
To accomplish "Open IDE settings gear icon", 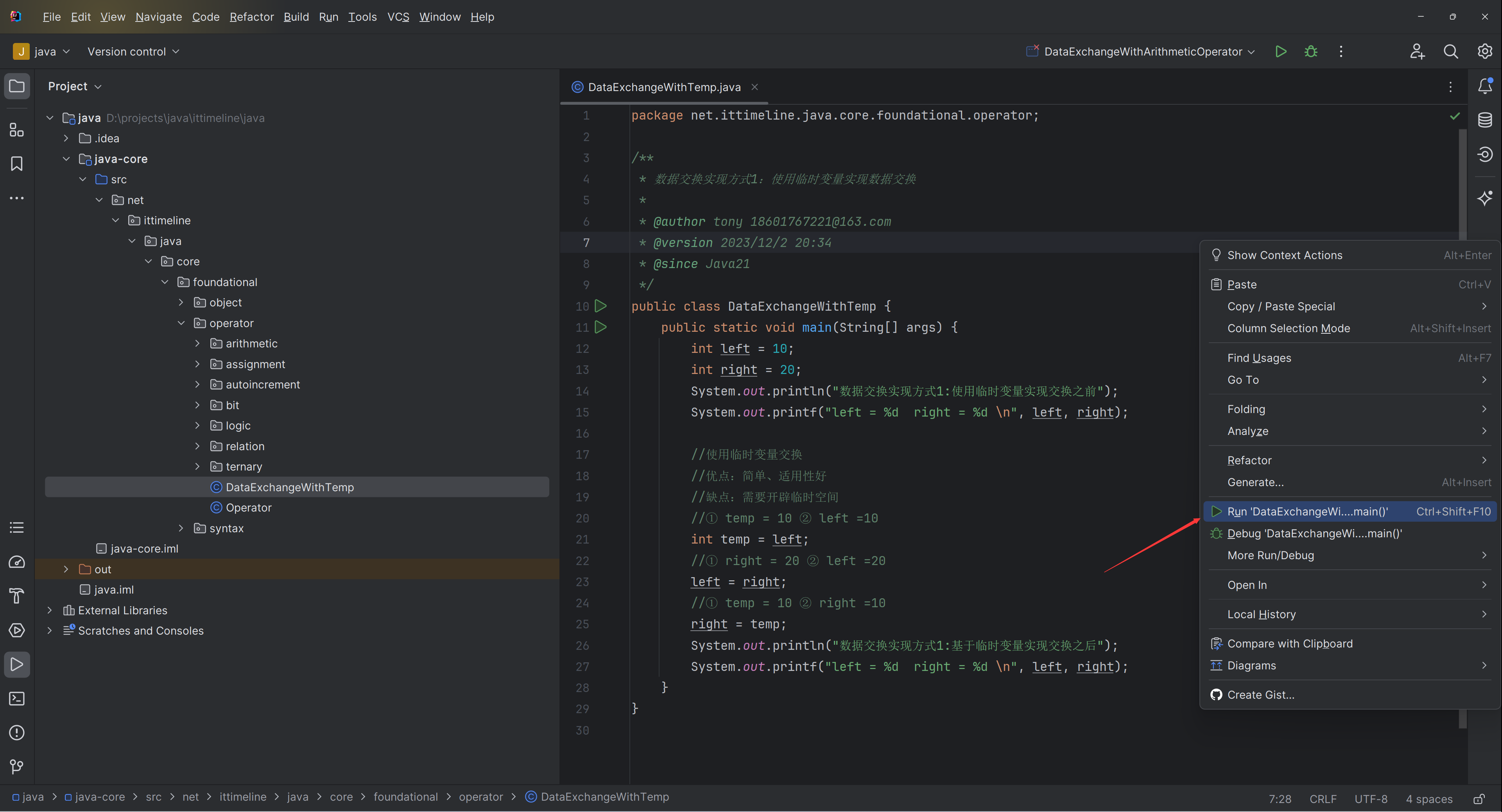I will click(1484, 51).
